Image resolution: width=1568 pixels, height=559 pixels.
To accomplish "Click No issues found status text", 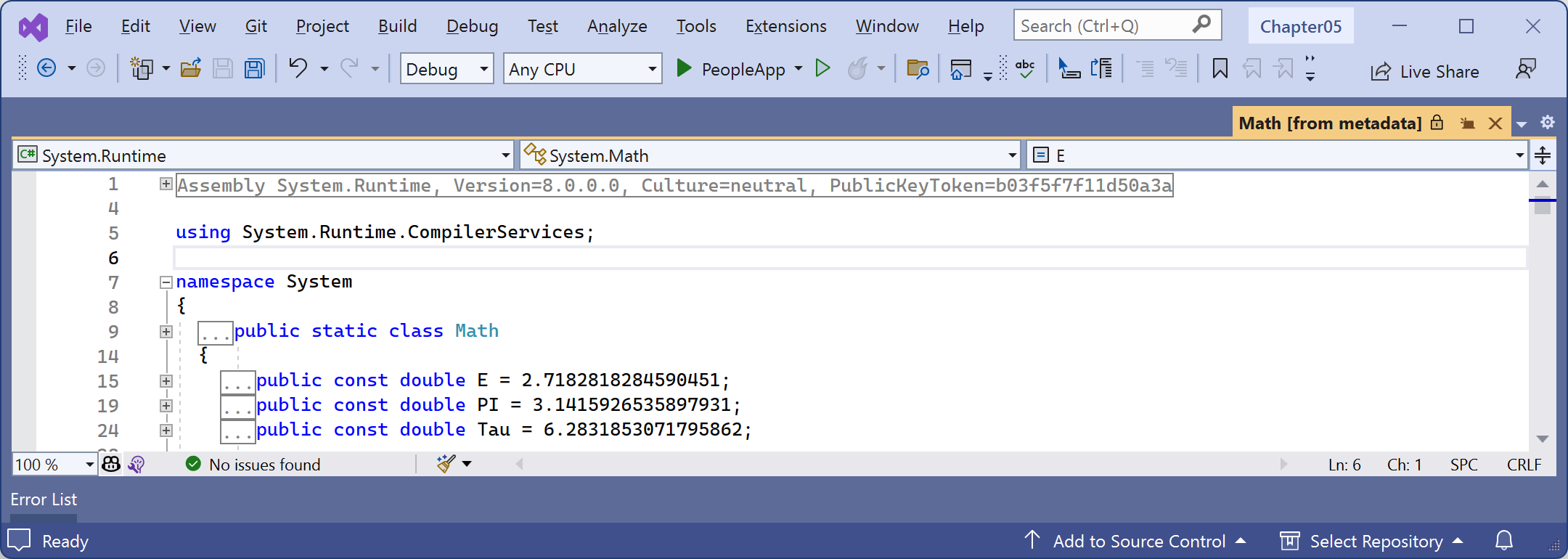I will [x=264, y=465].
